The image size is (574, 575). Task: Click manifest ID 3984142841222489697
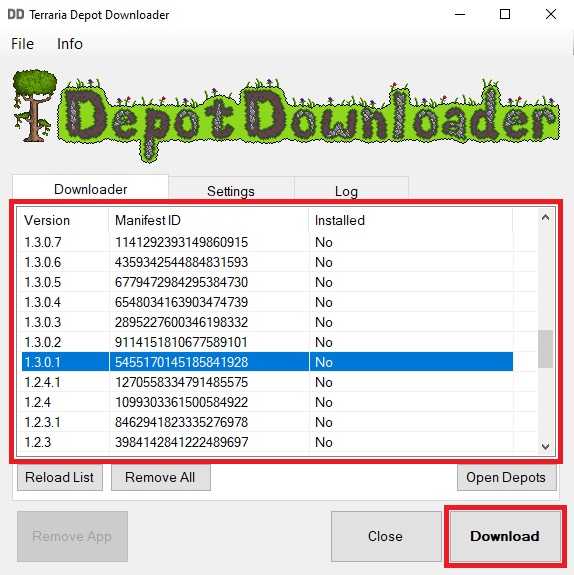click(182, 442)
